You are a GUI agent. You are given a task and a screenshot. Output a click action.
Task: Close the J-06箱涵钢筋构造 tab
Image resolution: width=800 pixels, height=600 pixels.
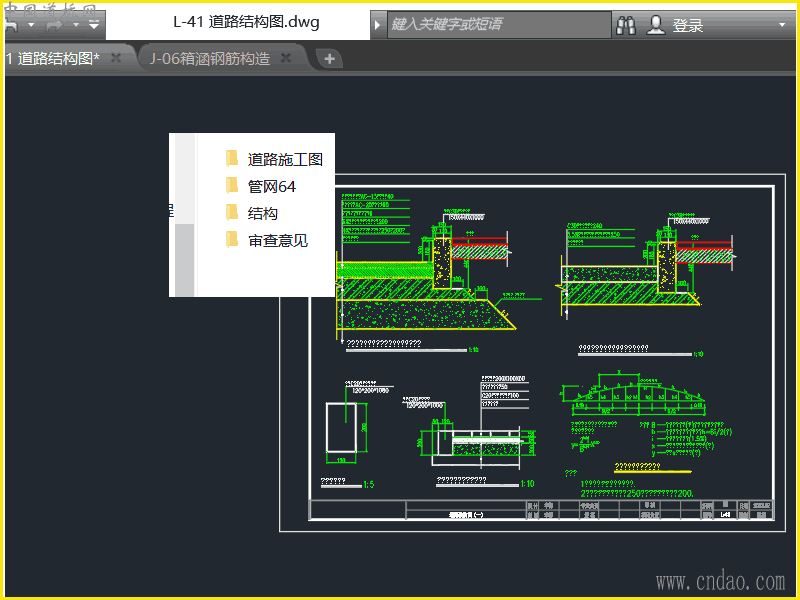tap(286, 58)
